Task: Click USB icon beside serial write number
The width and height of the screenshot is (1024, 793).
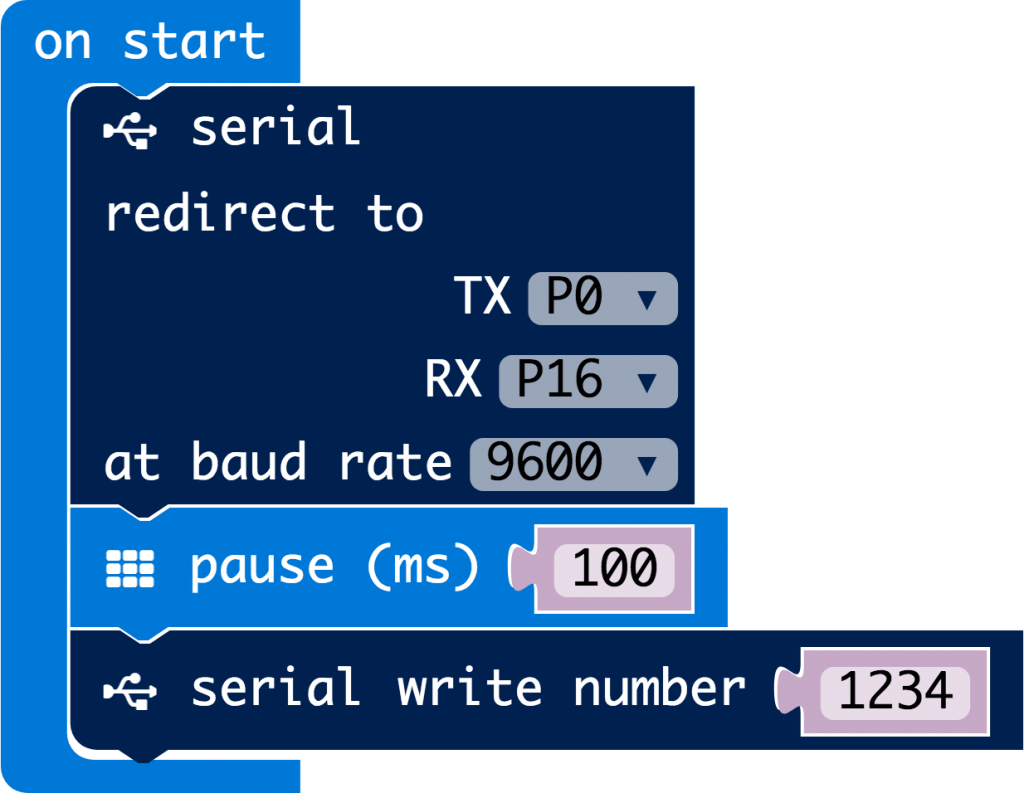Action: 130,689
